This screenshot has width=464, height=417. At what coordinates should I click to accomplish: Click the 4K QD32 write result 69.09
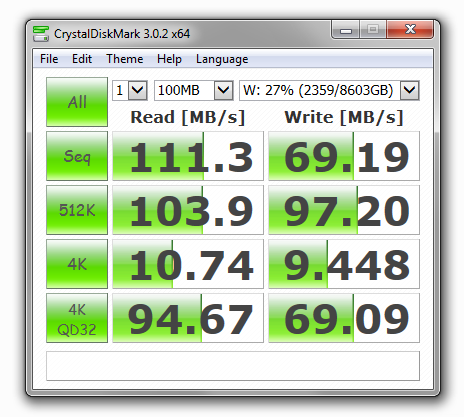pos(344,318)
